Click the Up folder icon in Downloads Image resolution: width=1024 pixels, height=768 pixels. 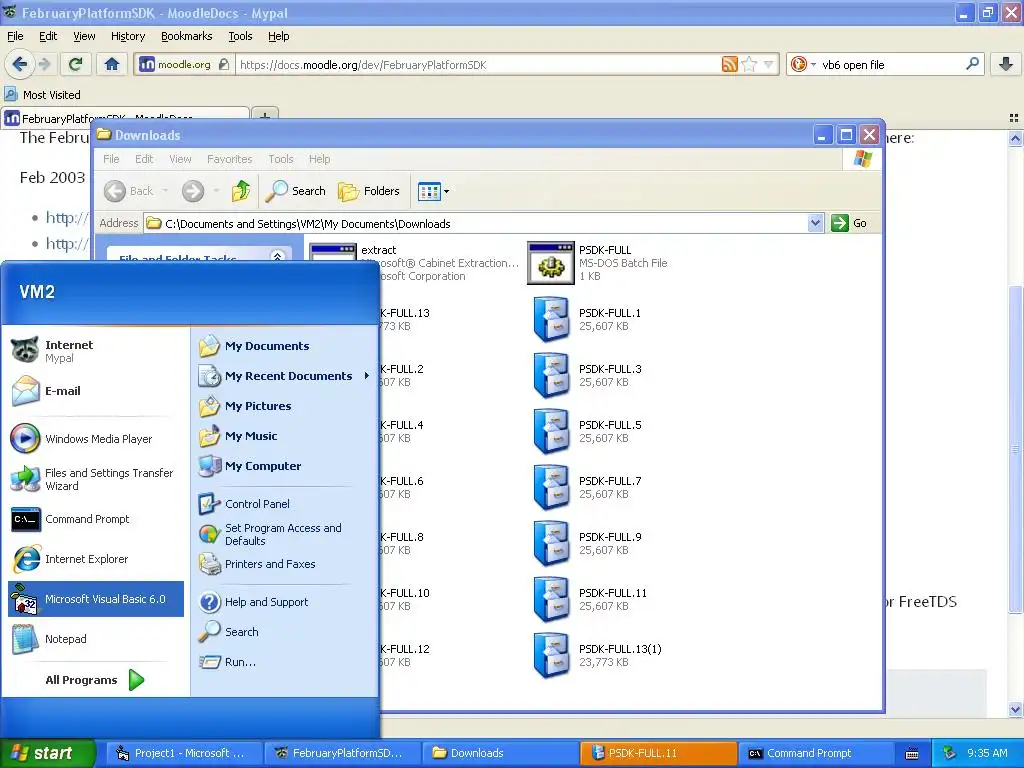pos(240,191)
